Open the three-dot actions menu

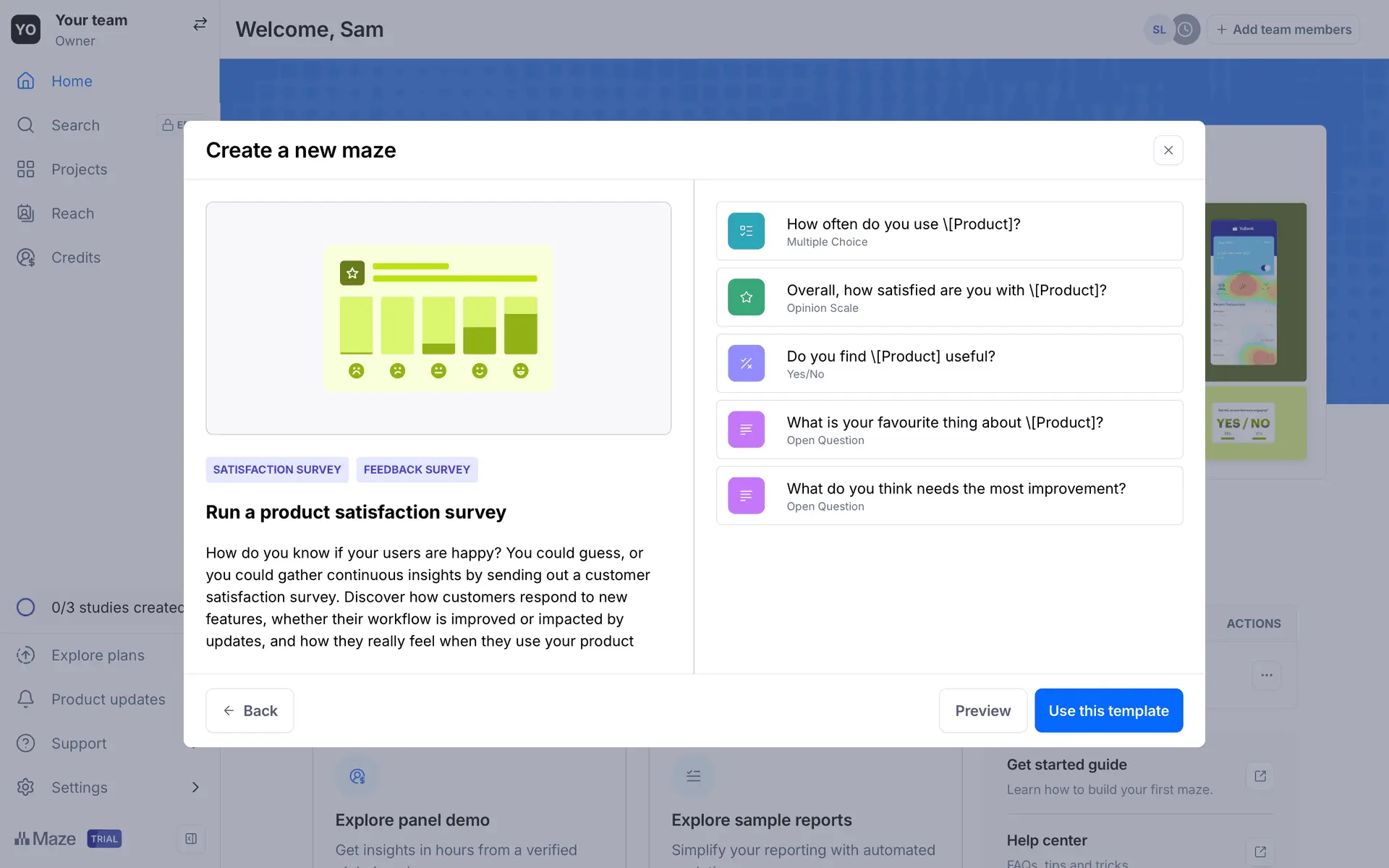[1266, 675]
